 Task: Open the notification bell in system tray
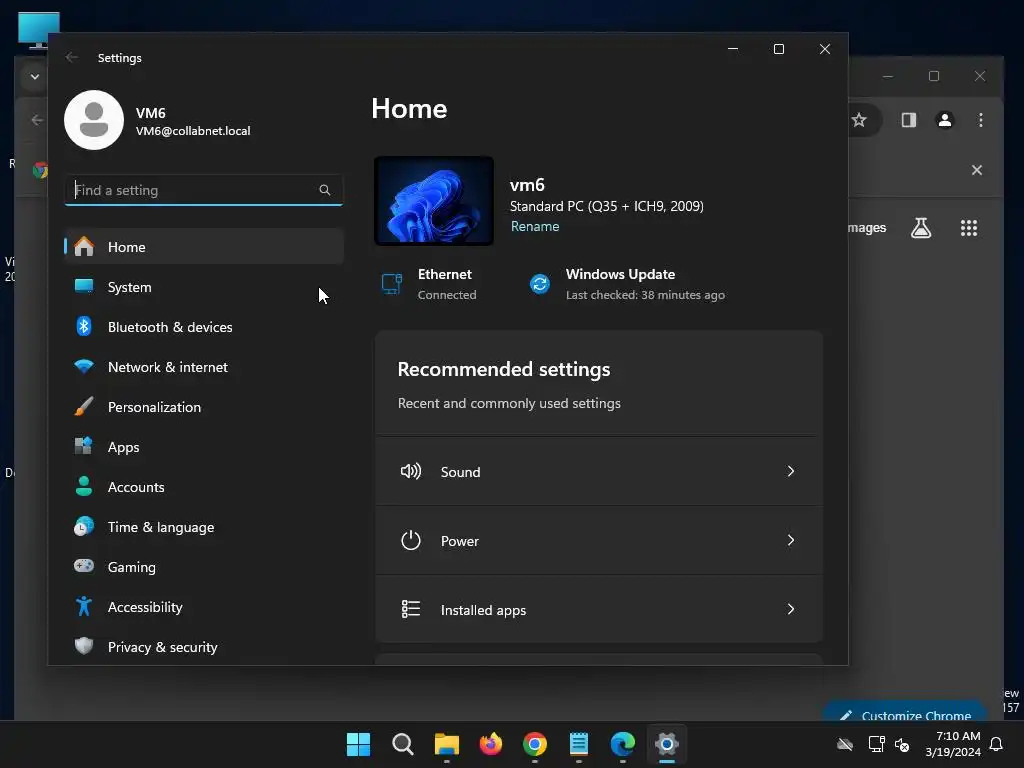point(997,744)
